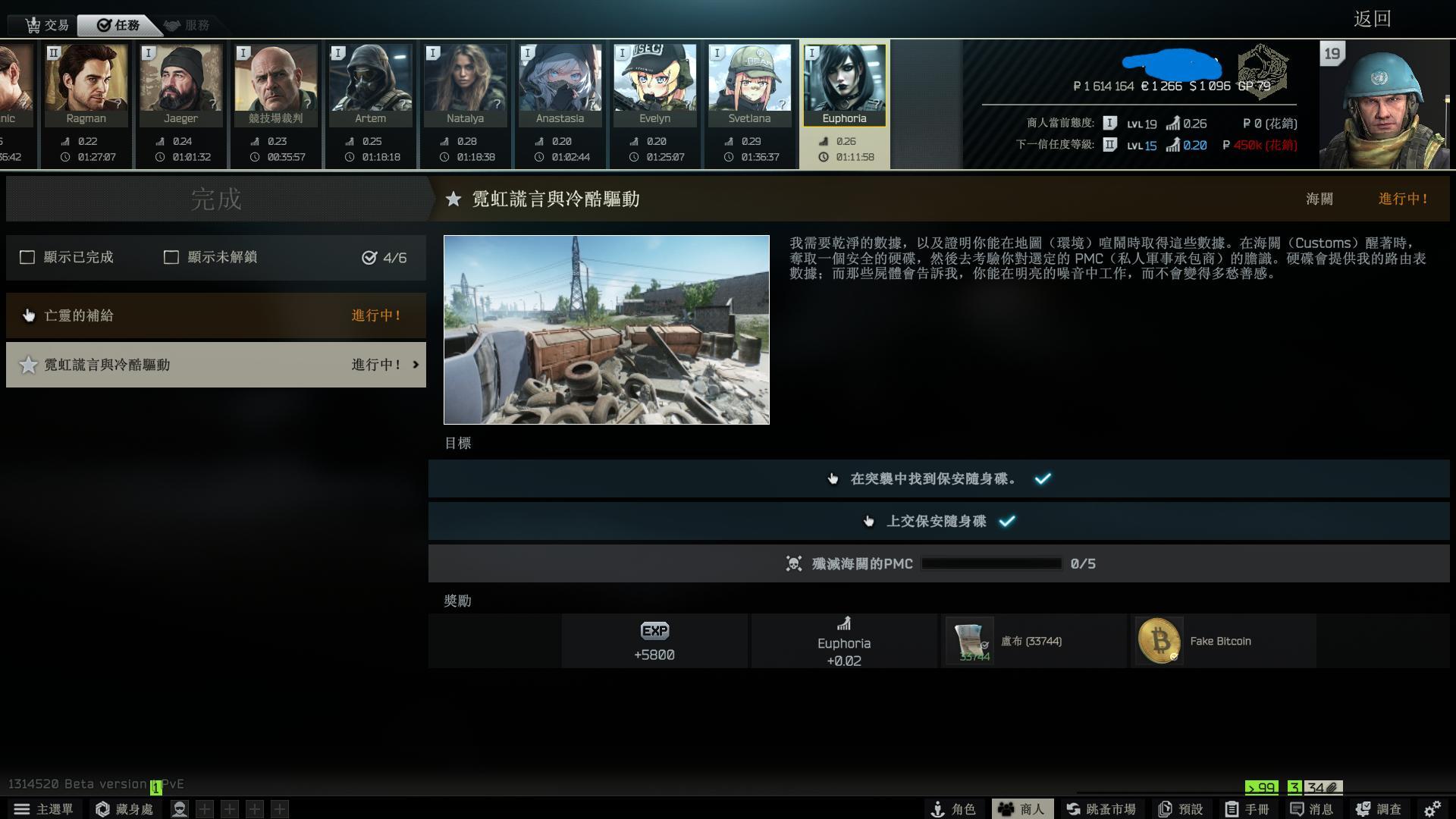Open the hideout 藏身處 screen
The width and height of the screenshot is (1456, 819).
pyautogui.click(x=124, y=808)
